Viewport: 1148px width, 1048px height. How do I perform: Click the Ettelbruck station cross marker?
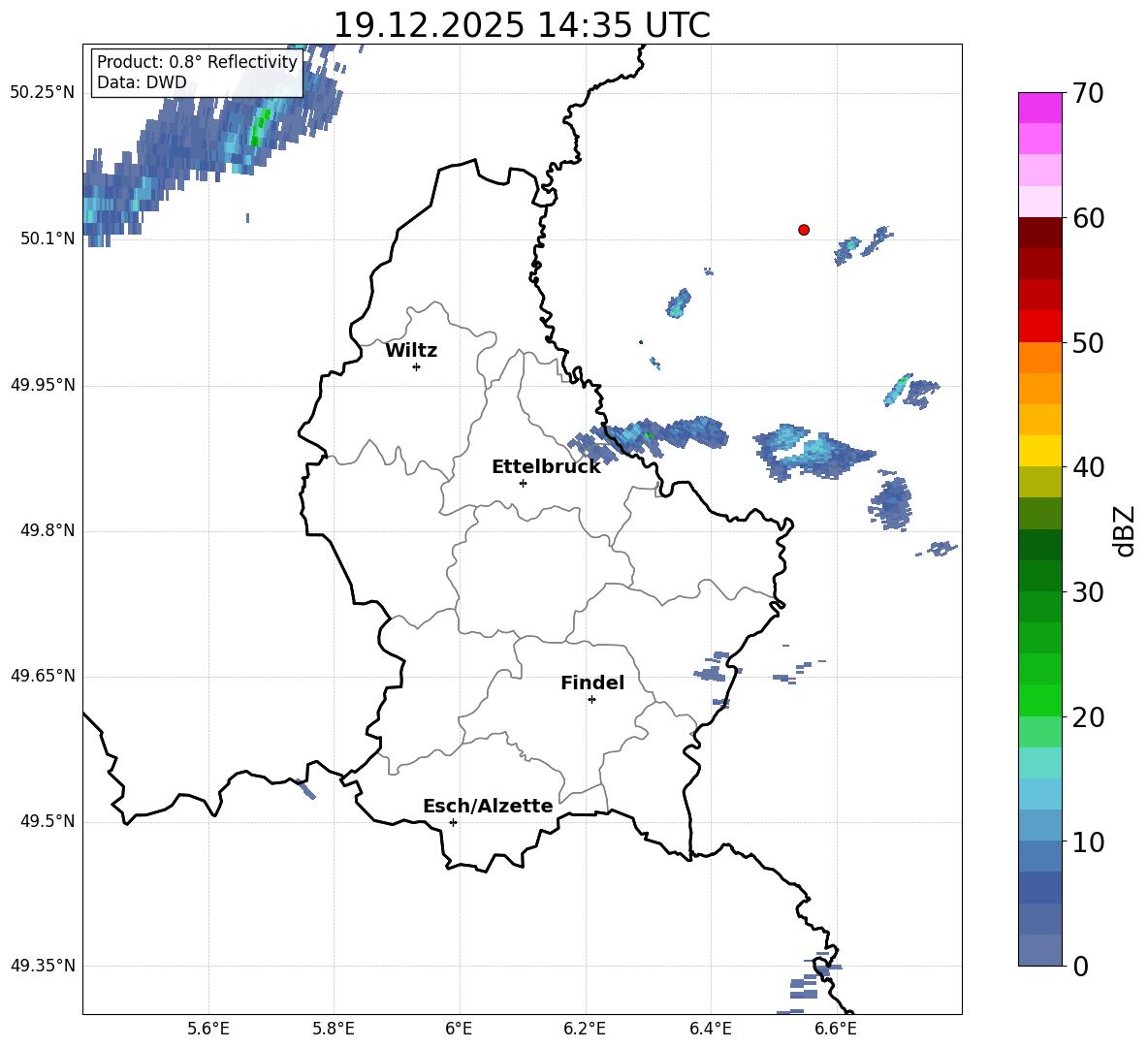click(x=523, y=483)
